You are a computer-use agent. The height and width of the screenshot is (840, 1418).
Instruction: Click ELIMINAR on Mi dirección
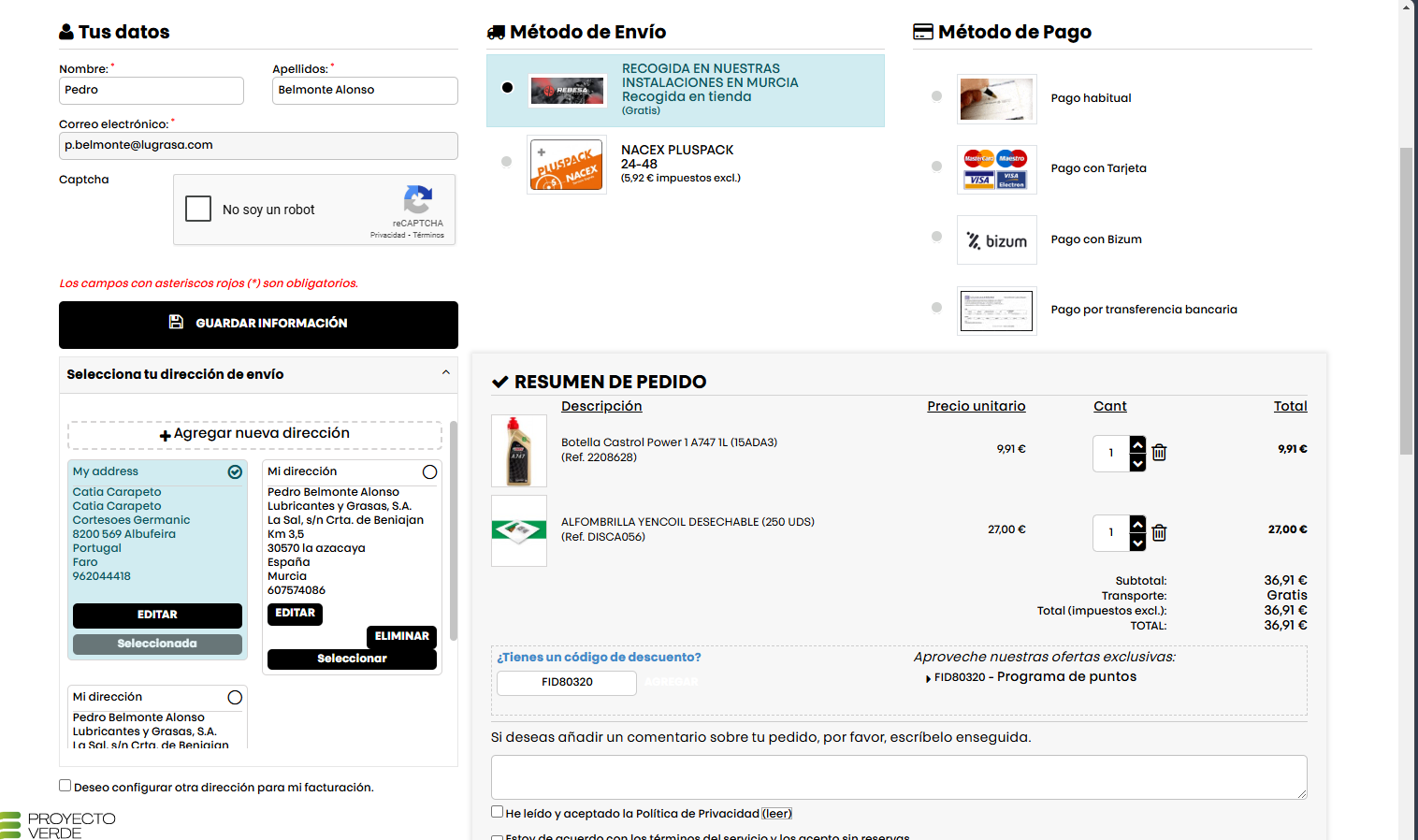pyautogui.click(x=402, y=636)
